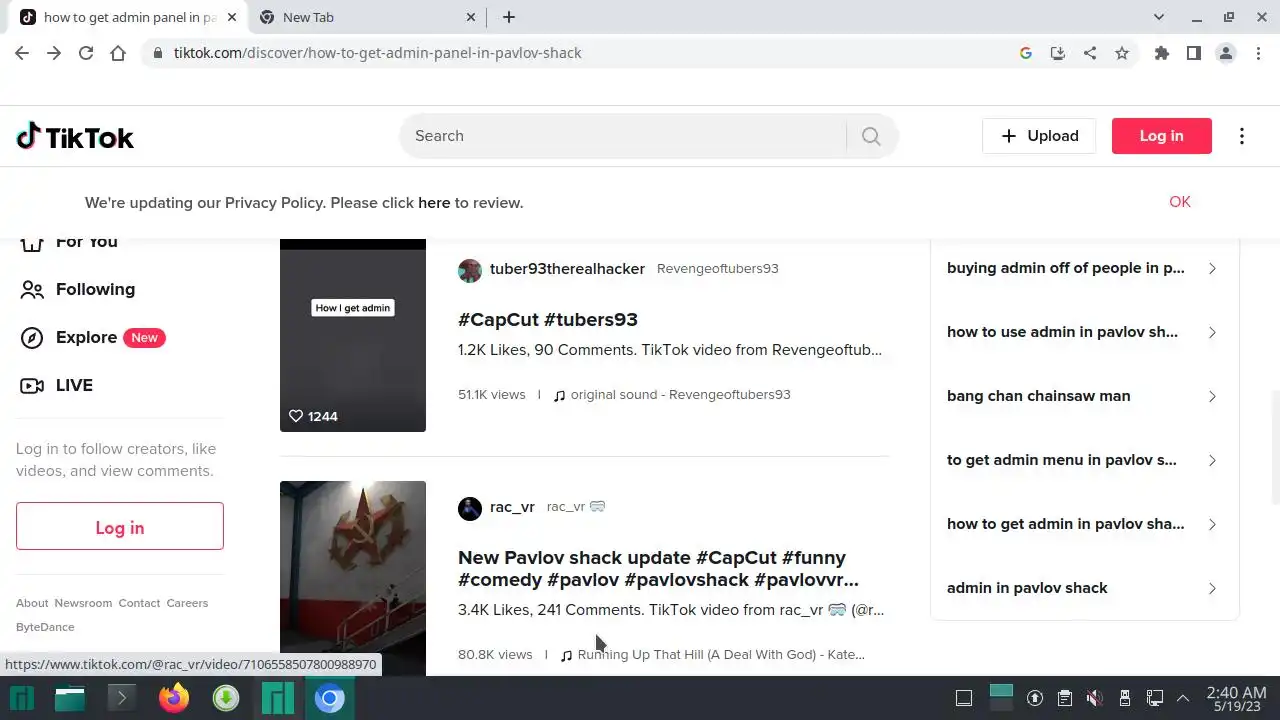Open the Chrome three-dot menu
The width and height of the screenshot is (1280, 720).
[x=1258, y=53]
